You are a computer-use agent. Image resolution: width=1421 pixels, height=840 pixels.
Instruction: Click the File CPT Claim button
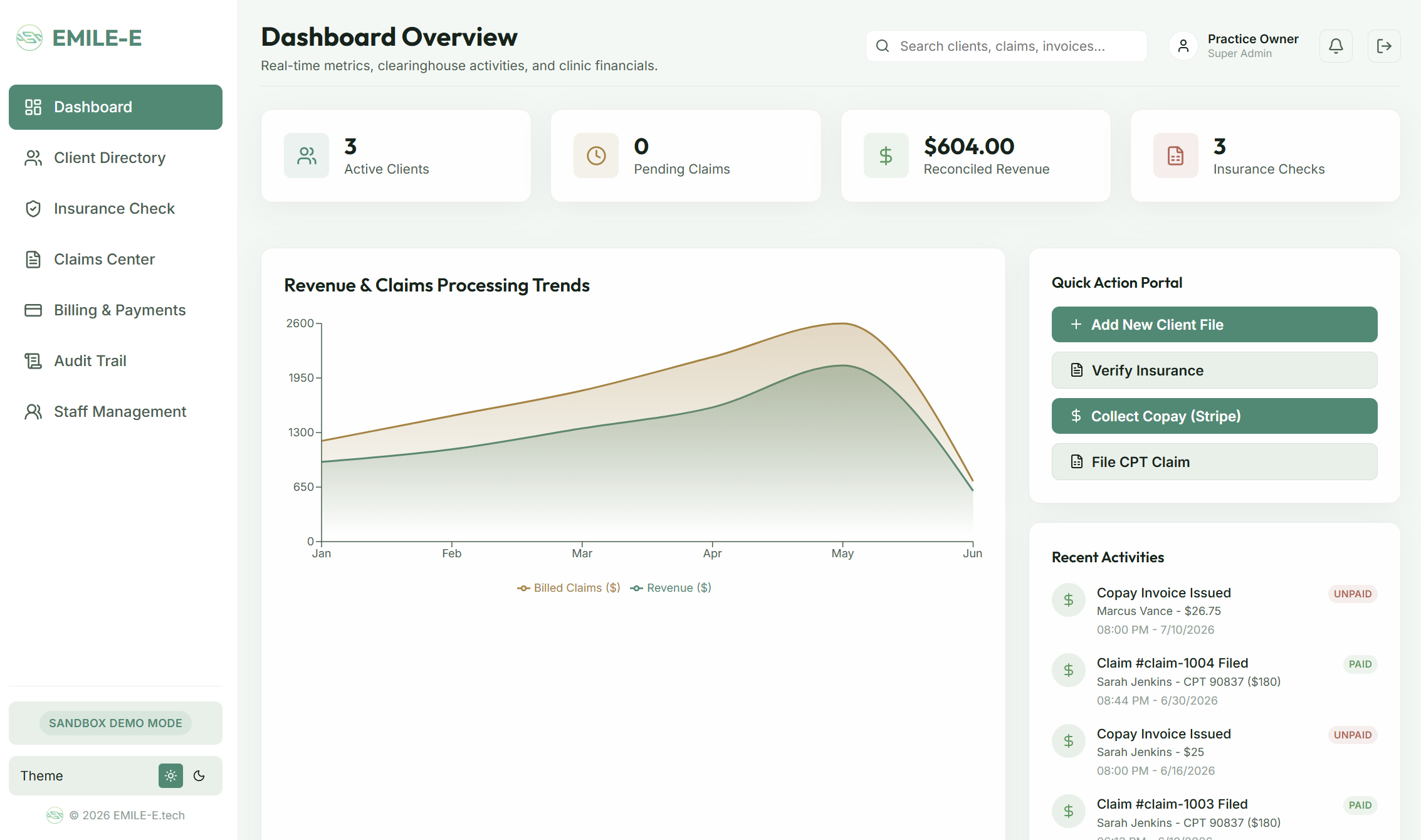point(1214,462)
